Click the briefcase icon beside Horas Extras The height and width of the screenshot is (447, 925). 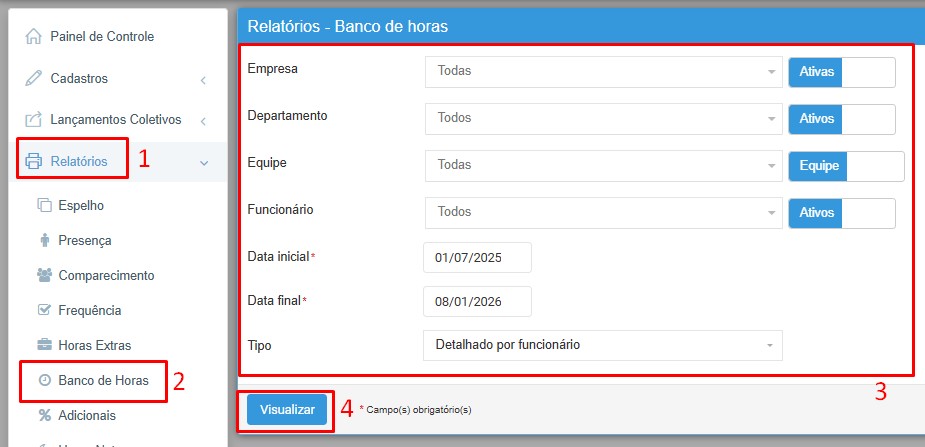point(44,345)
